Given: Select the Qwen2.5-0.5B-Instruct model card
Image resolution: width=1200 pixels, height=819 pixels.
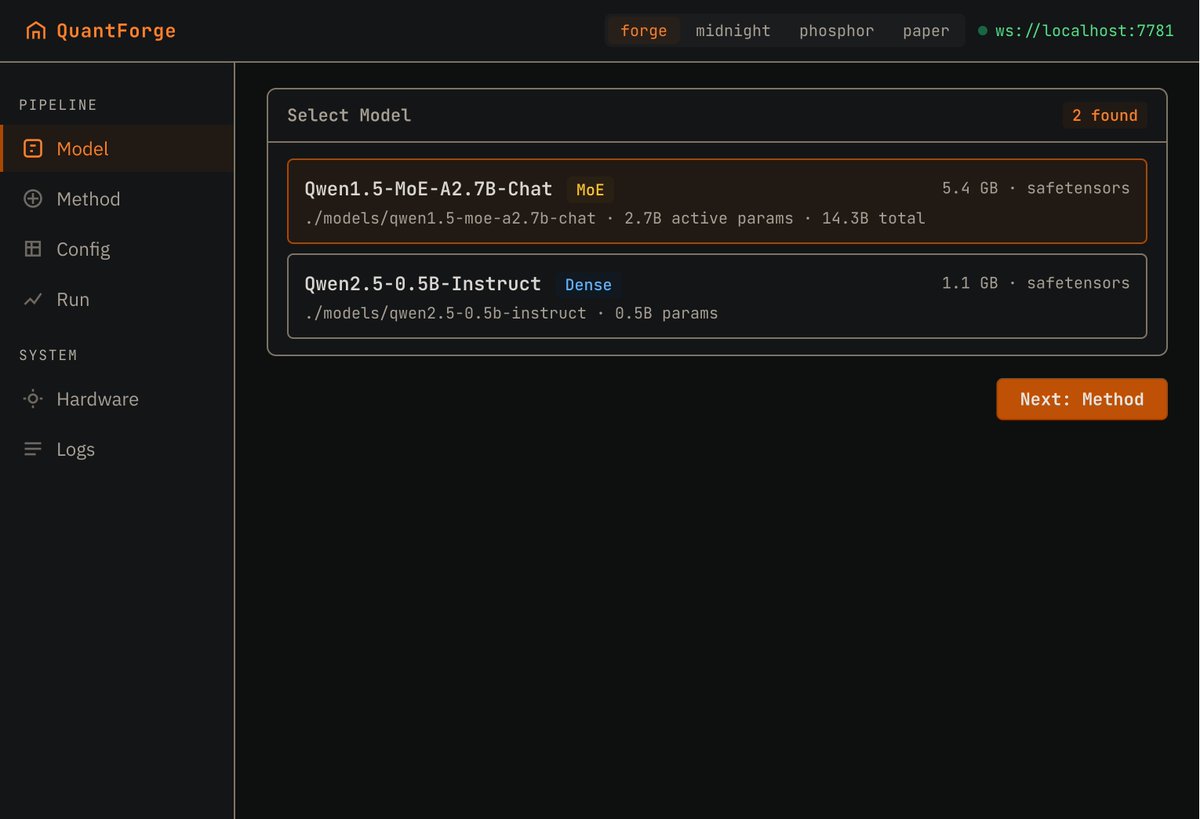Looking at the screenshot, I should click(716, 296).
